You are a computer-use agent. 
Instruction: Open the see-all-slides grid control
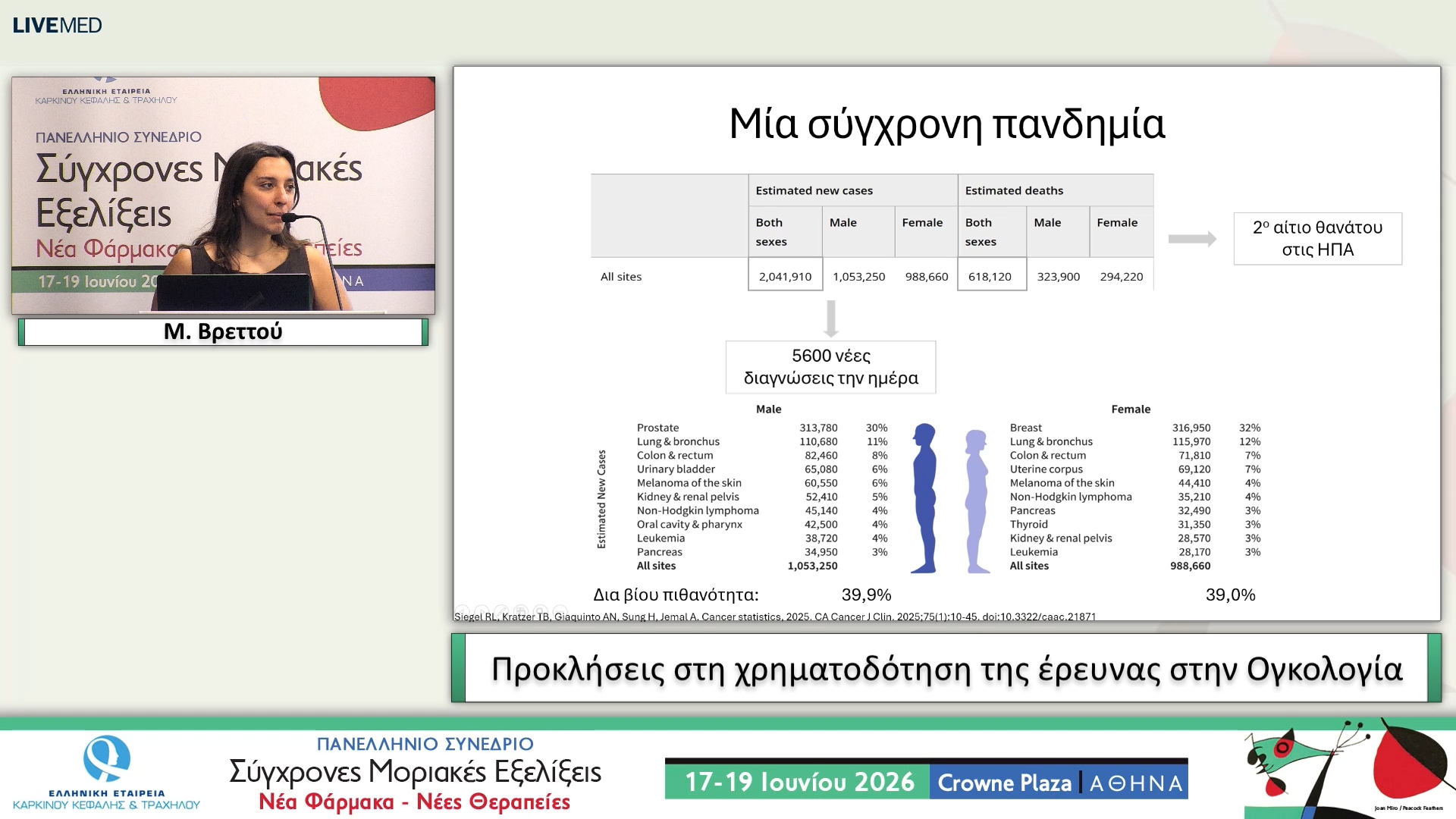(x=521, y=612)
